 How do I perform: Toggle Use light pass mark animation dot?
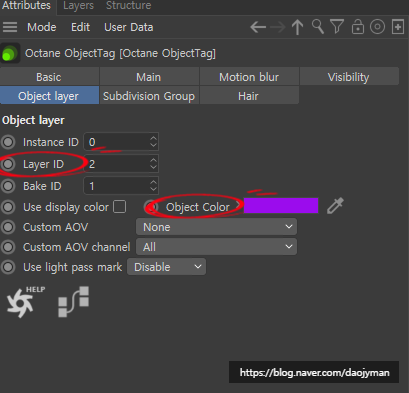pos(8,267)
